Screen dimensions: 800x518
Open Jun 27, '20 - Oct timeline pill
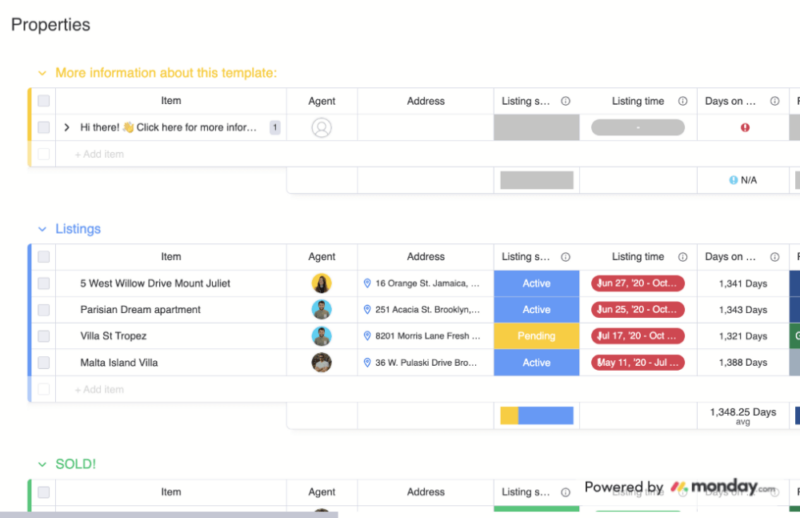coord(638,283)
